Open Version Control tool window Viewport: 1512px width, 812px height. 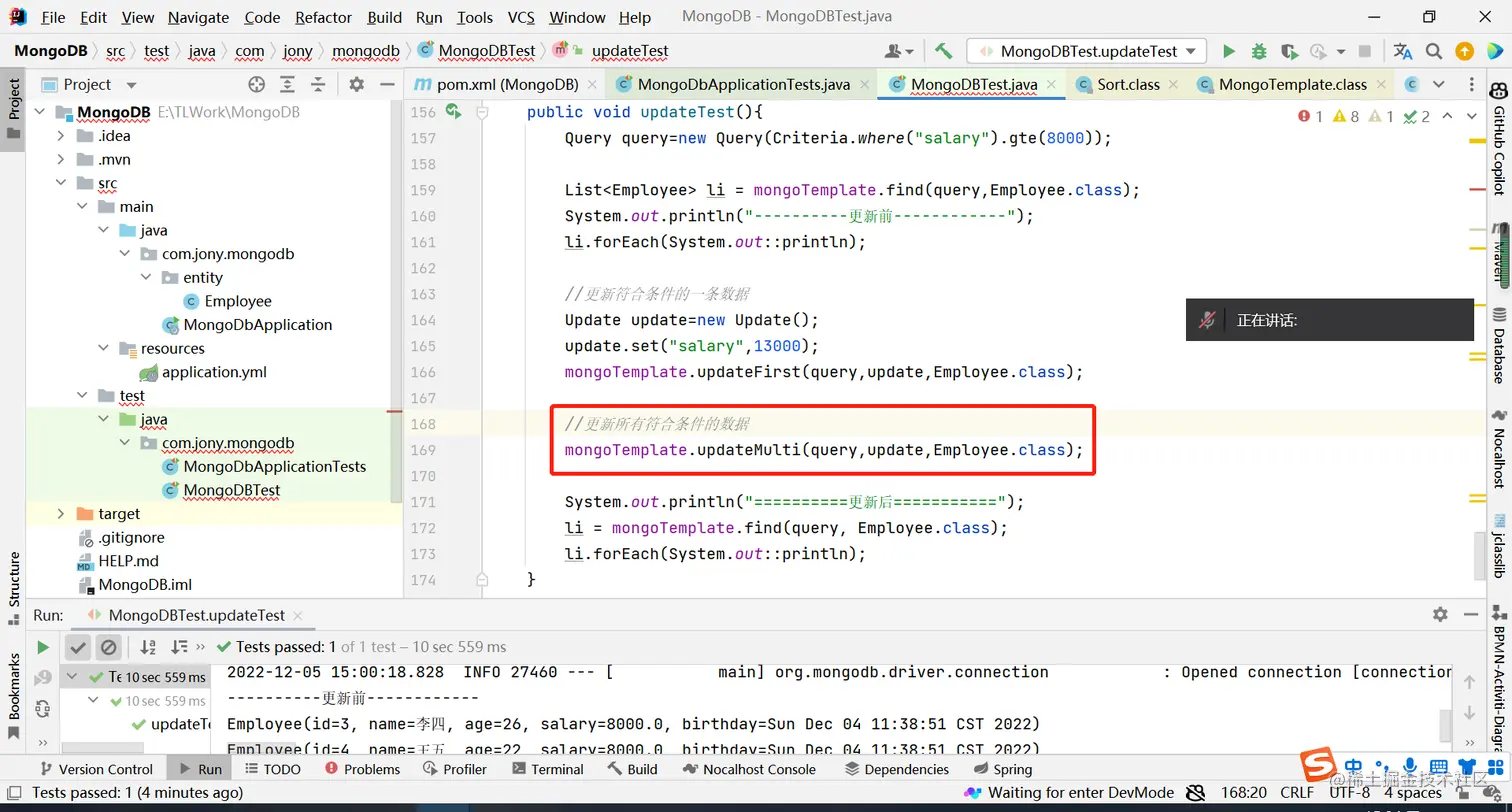tap(96, 769)
